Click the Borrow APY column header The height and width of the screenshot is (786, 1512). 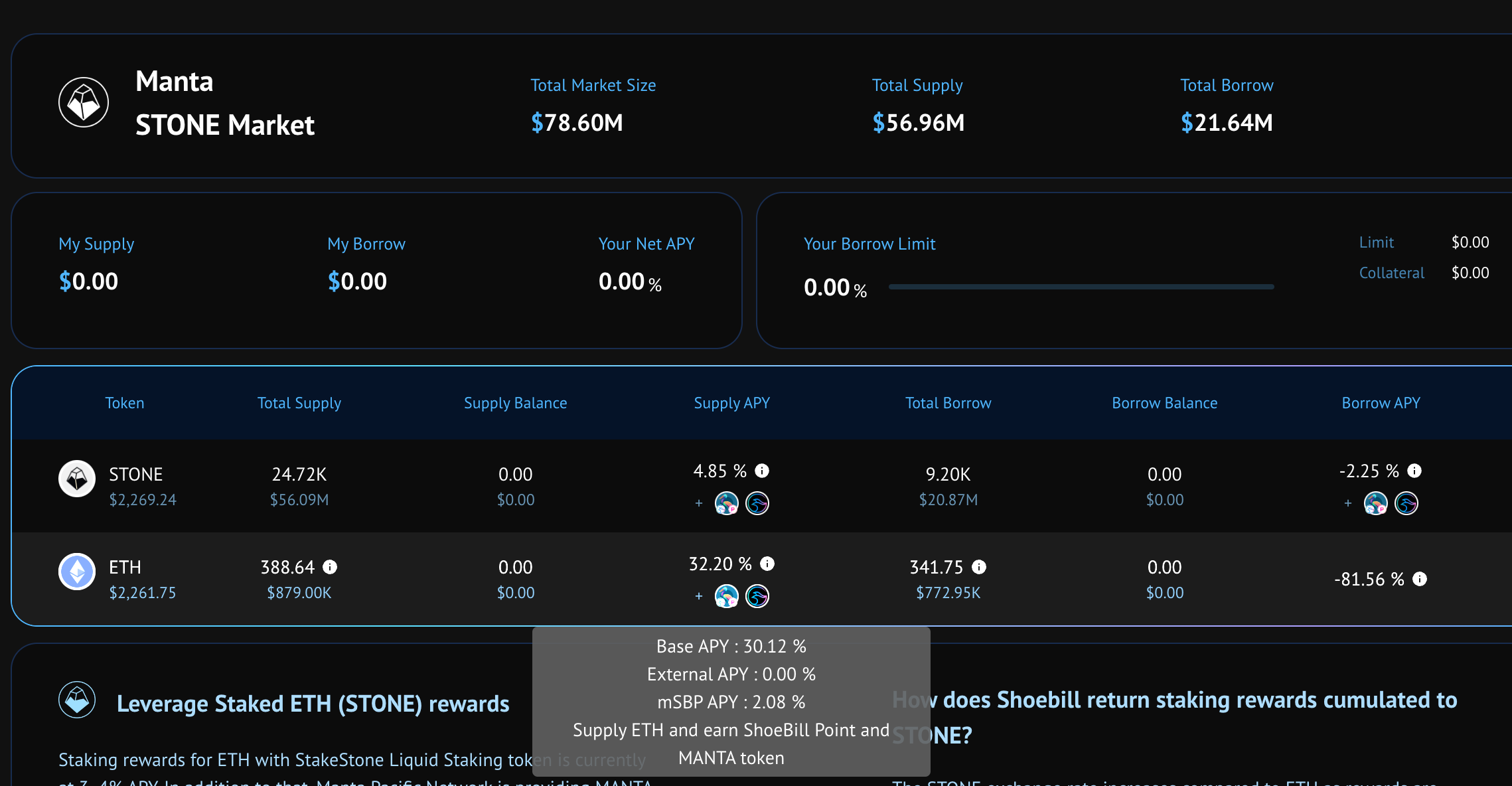pyautogui.click(x=1381, y=403)
